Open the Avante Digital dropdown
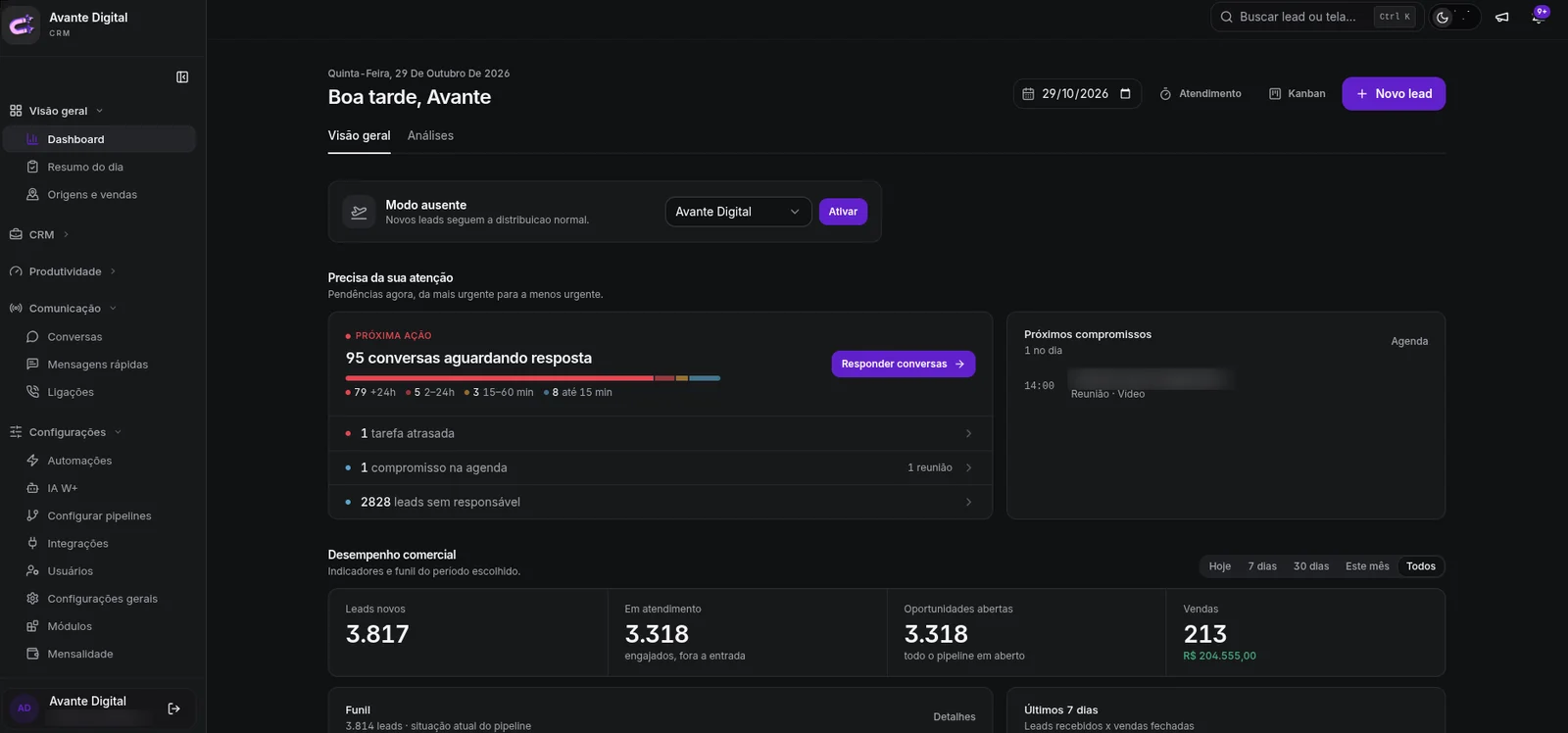The height and width of the screenshot is (733, 1568). [738, 212]
